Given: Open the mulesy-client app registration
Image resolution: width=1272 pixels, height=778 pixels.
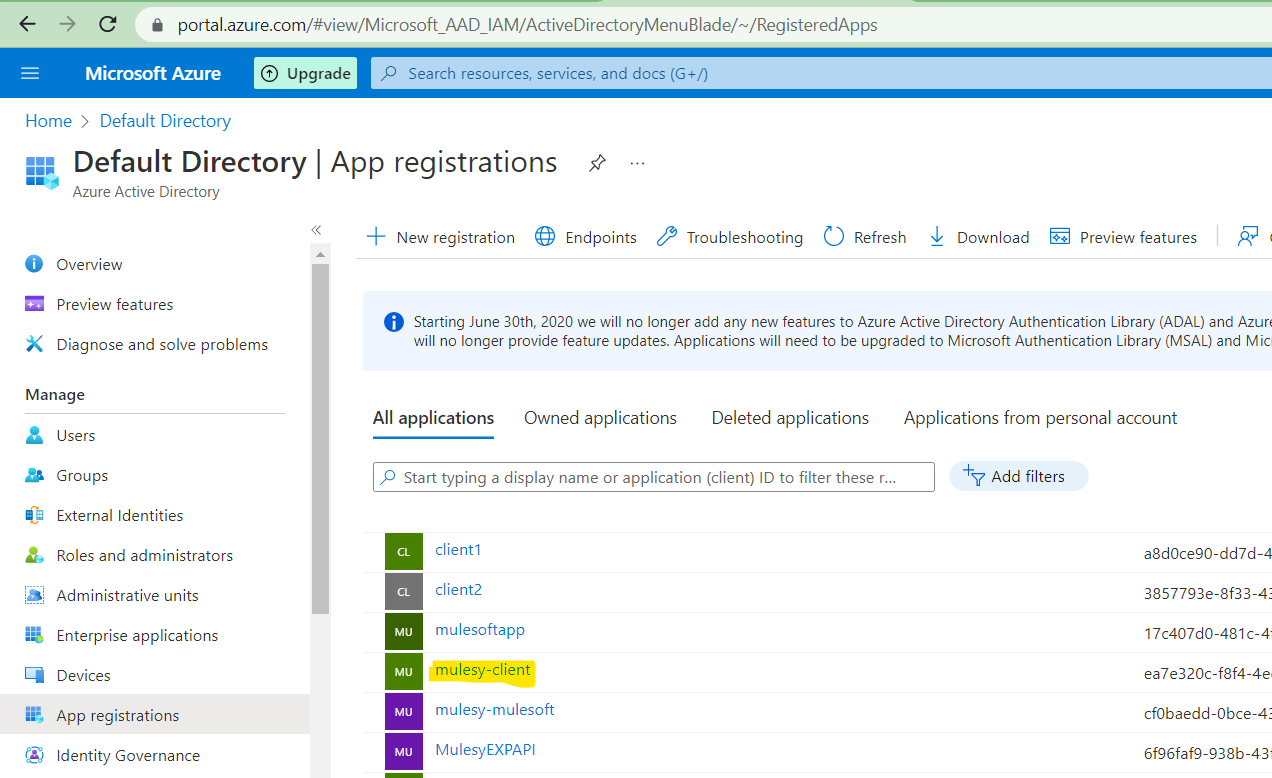Looking at the screenshot, I should pos(483,670).
